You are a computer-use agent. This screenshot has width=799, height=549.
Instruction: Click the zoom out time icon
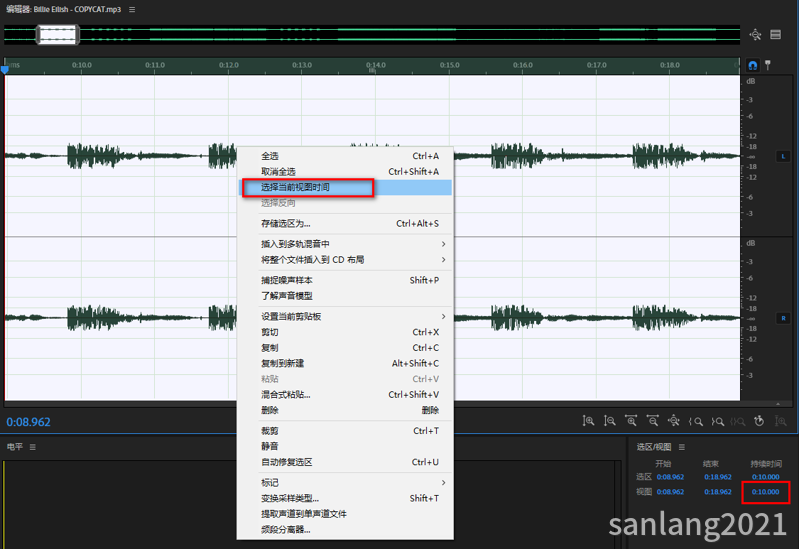pos(652,421)
